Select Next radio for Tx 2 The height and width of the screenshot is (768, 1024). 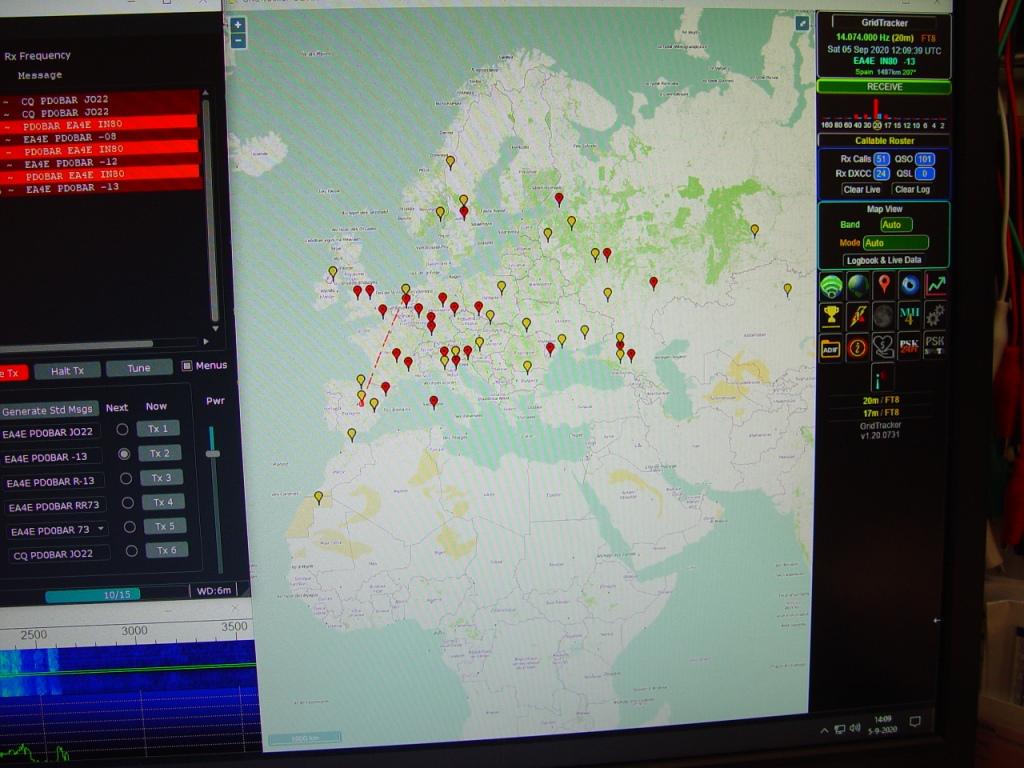124,454
